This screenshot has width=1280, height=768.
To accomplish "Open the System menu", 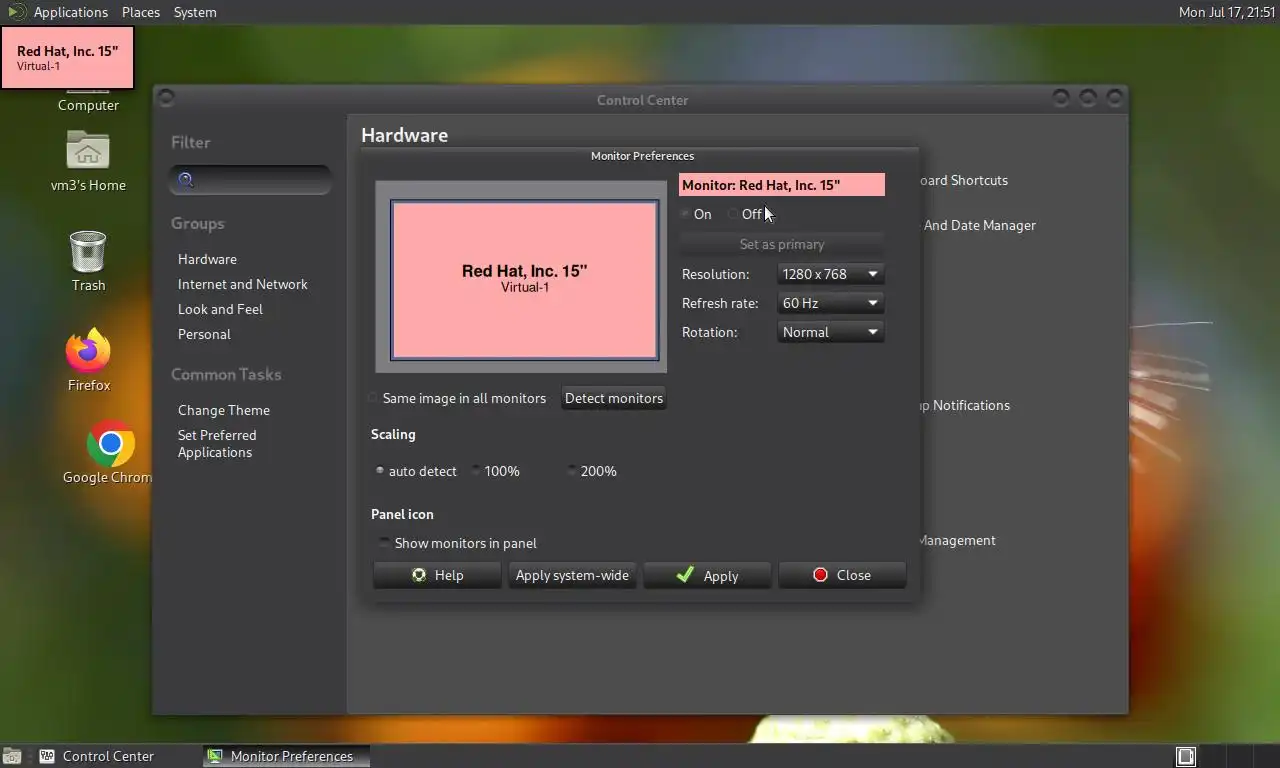I will [195, 12].
